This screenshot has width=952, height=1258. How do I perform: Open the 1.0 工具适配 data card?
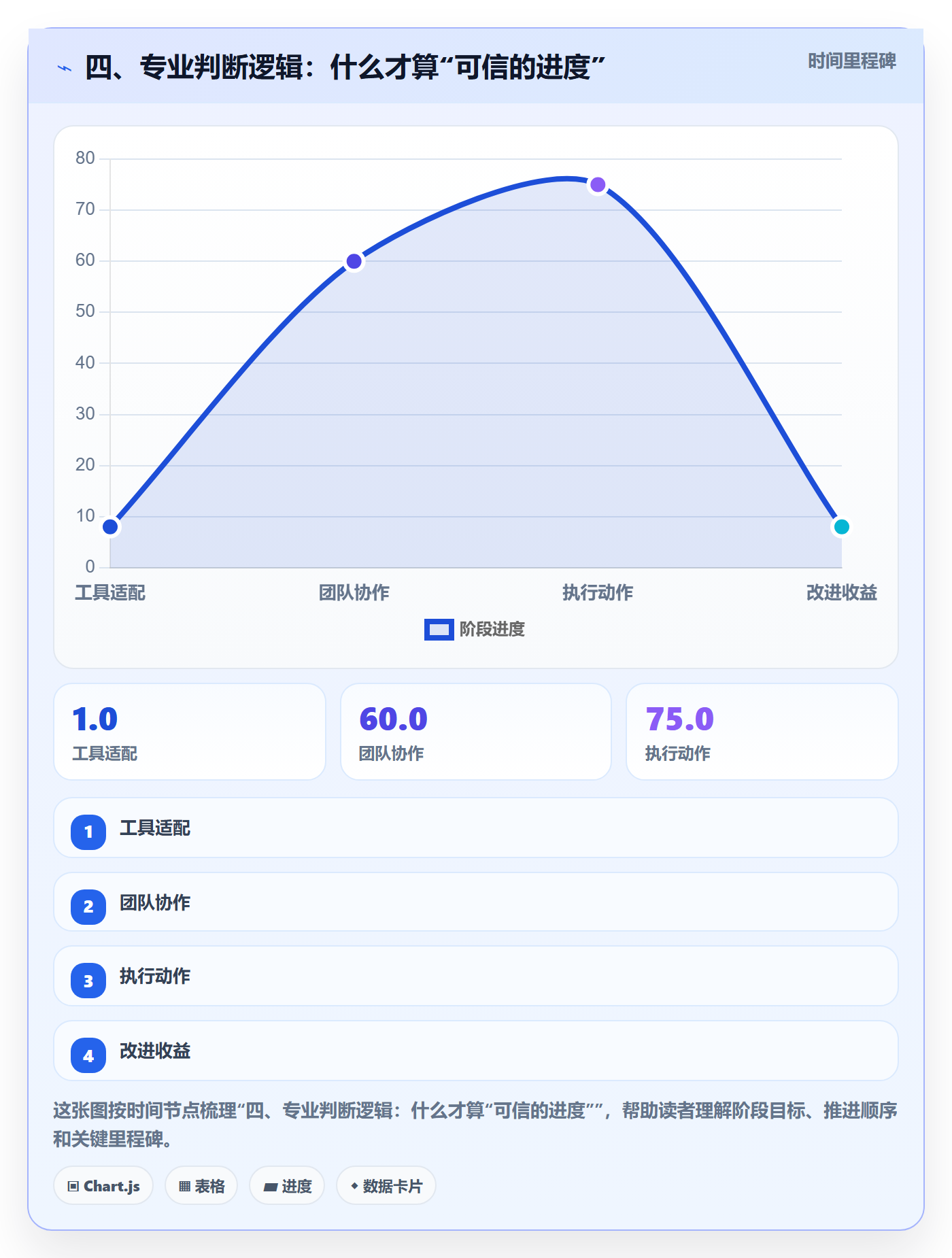coord(190,732)
